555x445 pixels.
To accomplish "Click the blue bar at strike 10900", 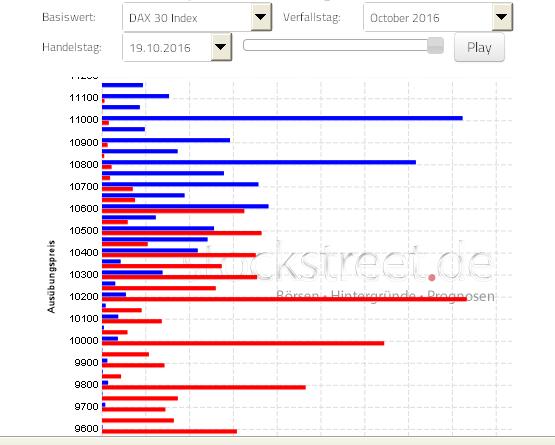I will pos(166,140).
